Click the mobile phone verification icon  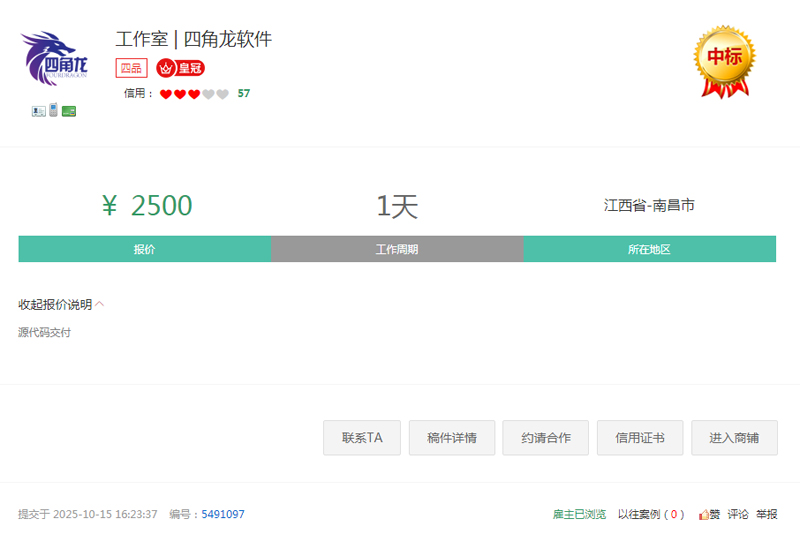pyautogui.click(x=53, y=110)
